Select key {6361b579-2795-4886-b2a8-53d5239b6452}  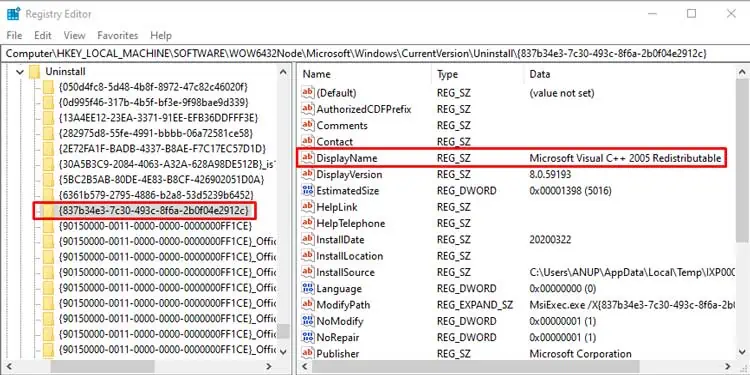[155, 195]
